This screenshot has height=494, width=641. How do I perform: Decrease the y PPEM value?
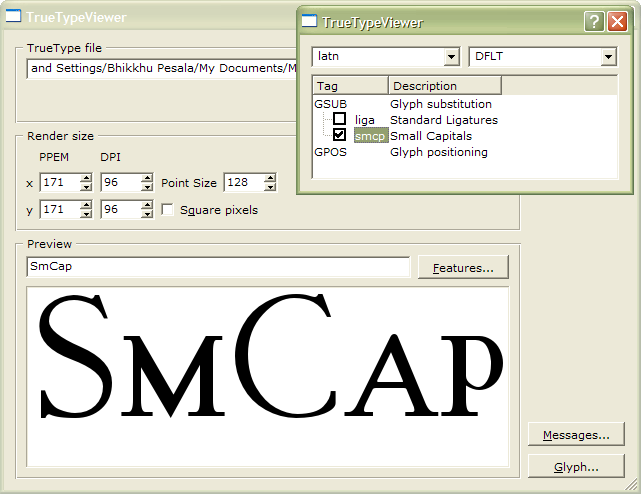pos(86,214)
